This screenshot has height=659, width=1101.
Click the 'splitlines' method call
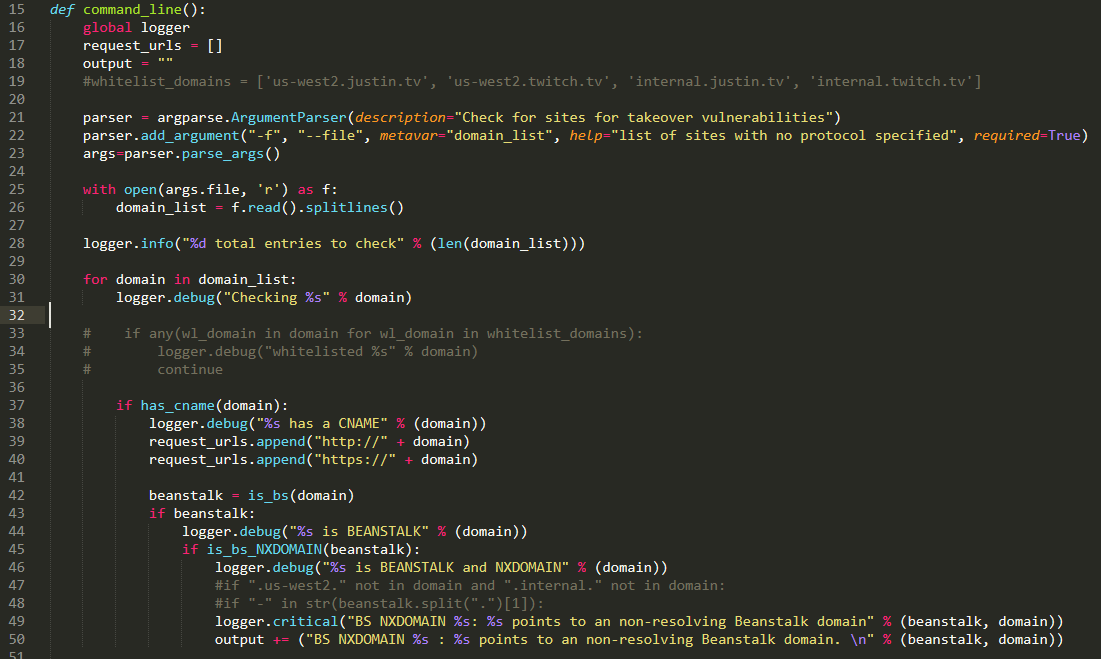pyautogui.click(x=347, y=208)
